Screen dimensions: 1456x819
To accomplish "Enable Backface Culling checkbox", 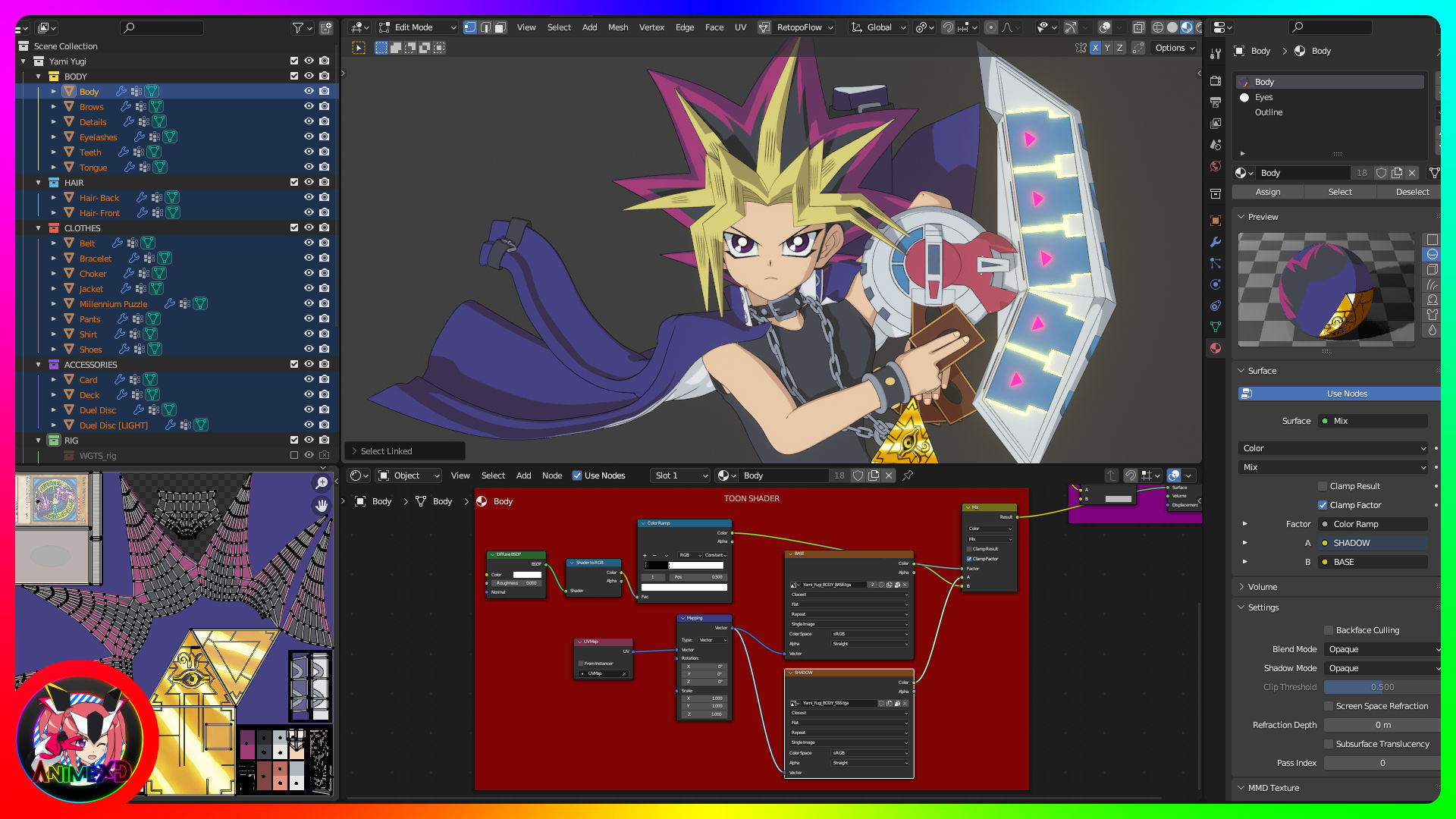I will click(1329, 630).
